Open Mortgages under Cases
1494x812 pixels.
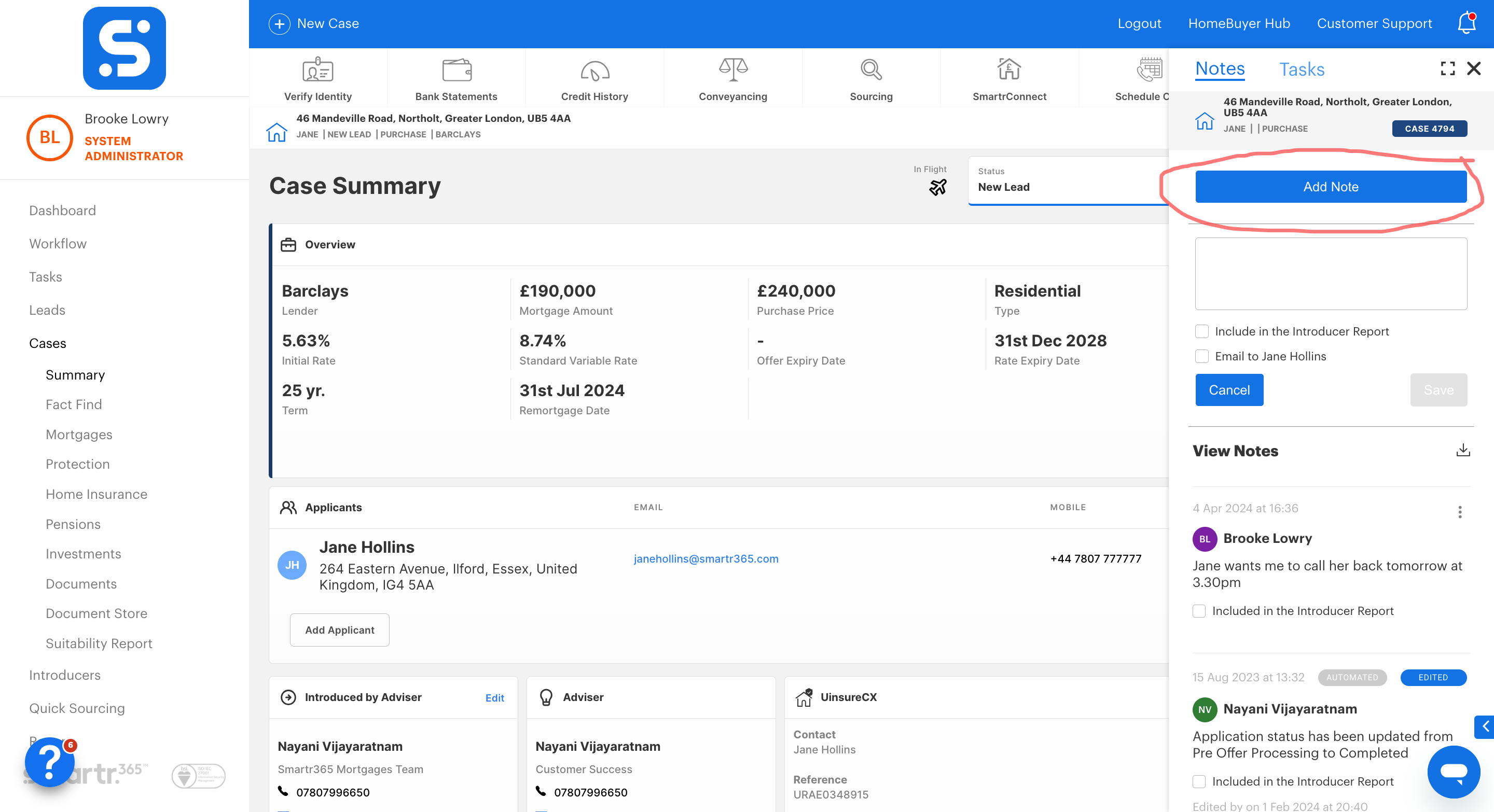(x=79, y=435)
